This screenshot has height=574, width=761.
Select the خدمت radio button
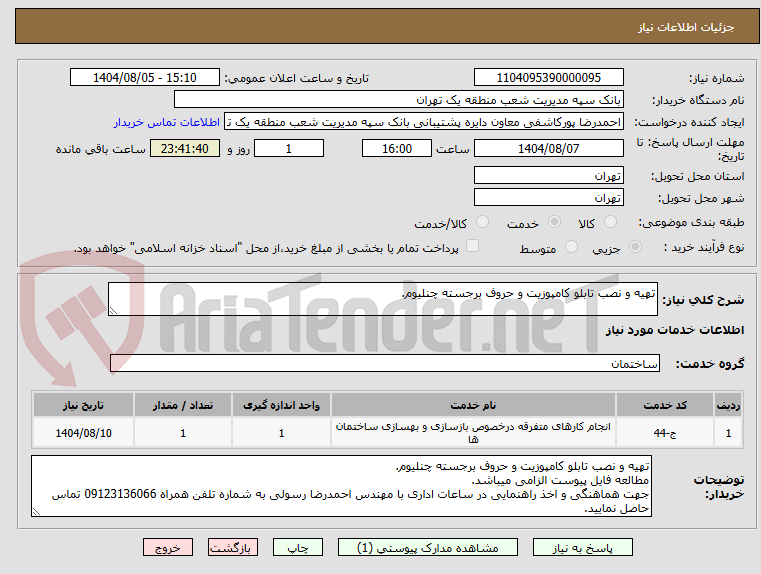point(554,222)
